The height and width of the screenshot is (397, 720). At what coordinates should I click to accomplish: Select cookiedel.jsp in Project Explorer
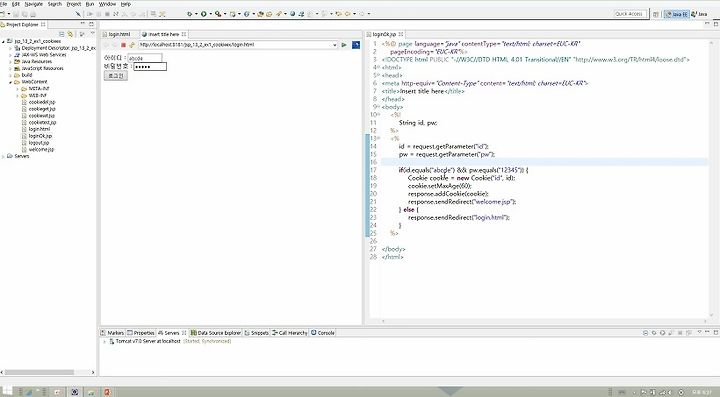click(42, 102)
